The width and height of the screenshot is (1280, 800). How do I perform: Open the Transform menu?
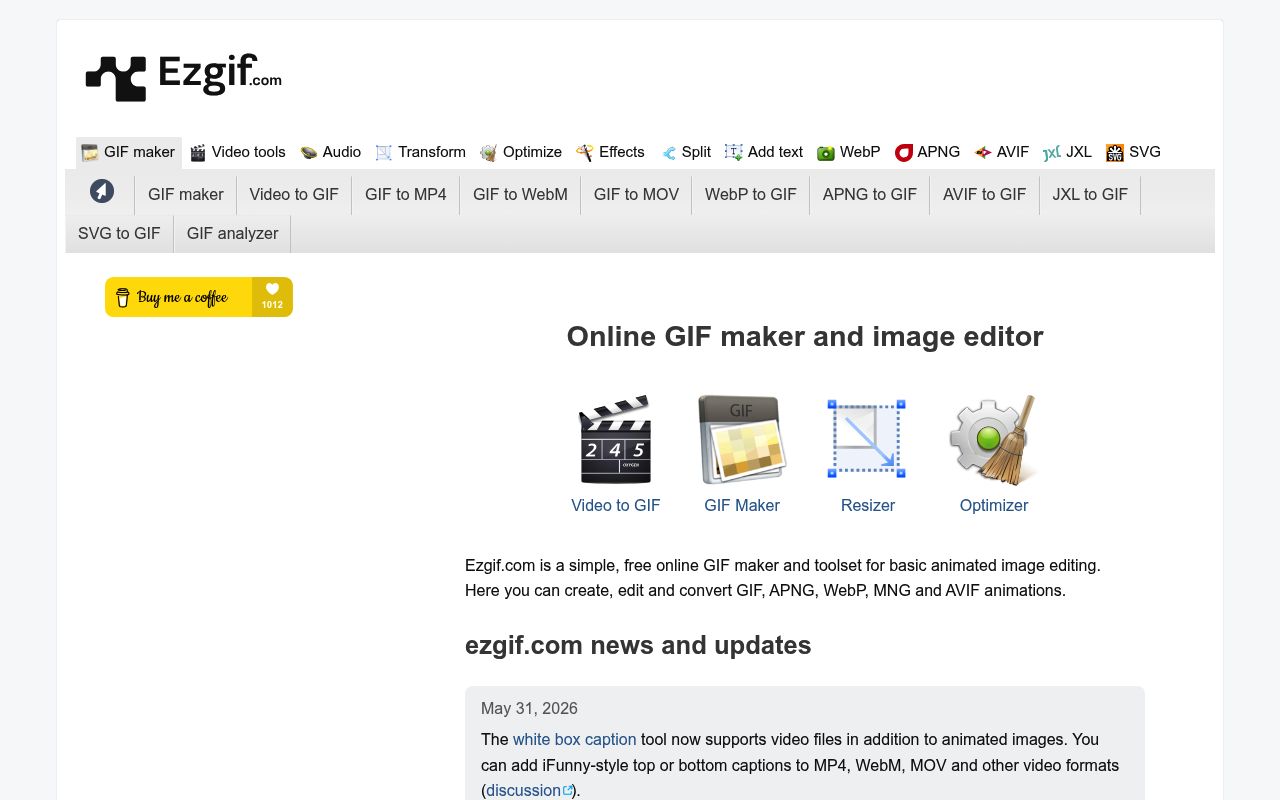click(420, 152)
